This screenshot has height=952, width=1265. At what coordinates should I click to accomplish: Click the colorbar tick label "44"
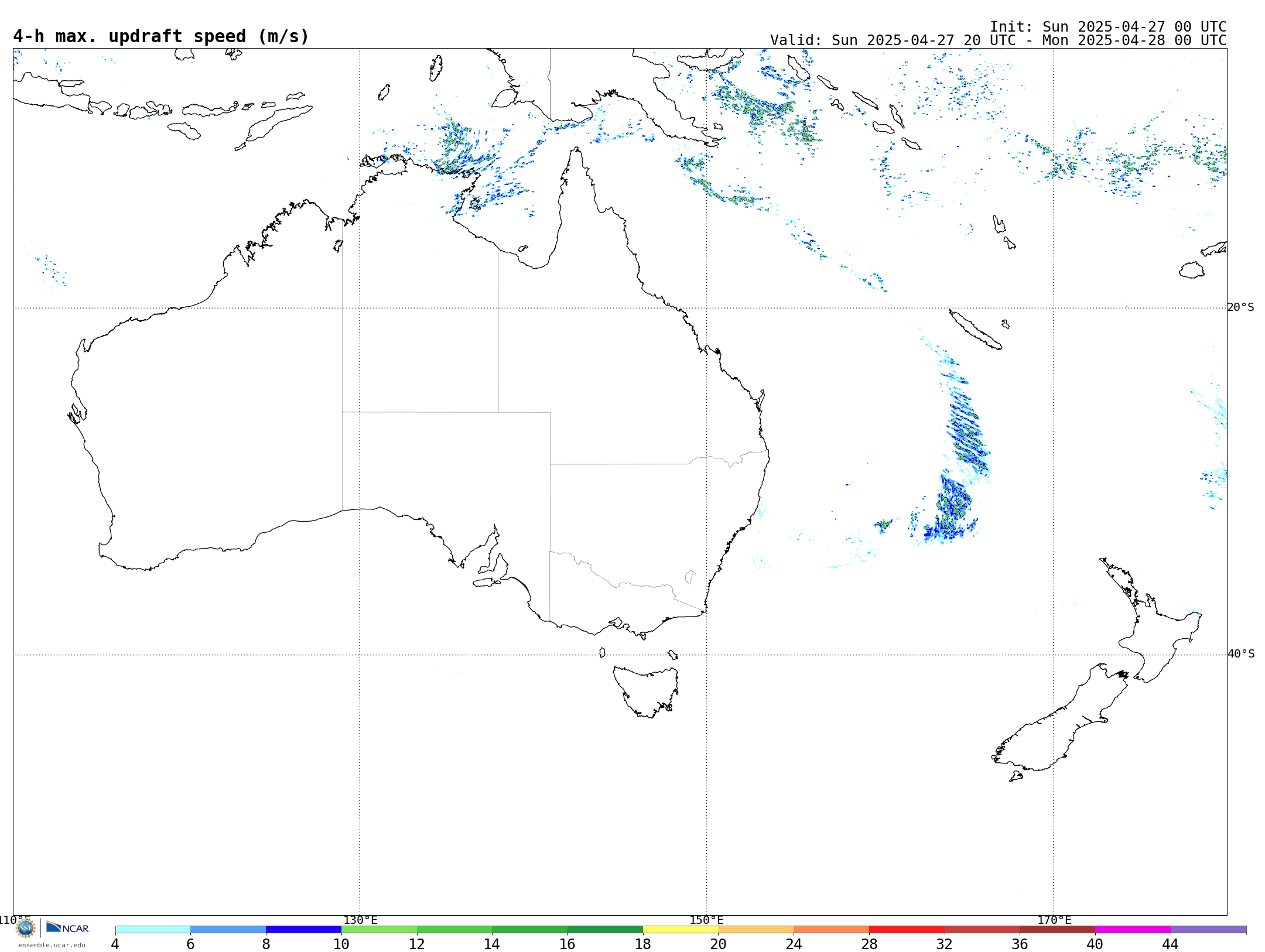pos(1171,944)
